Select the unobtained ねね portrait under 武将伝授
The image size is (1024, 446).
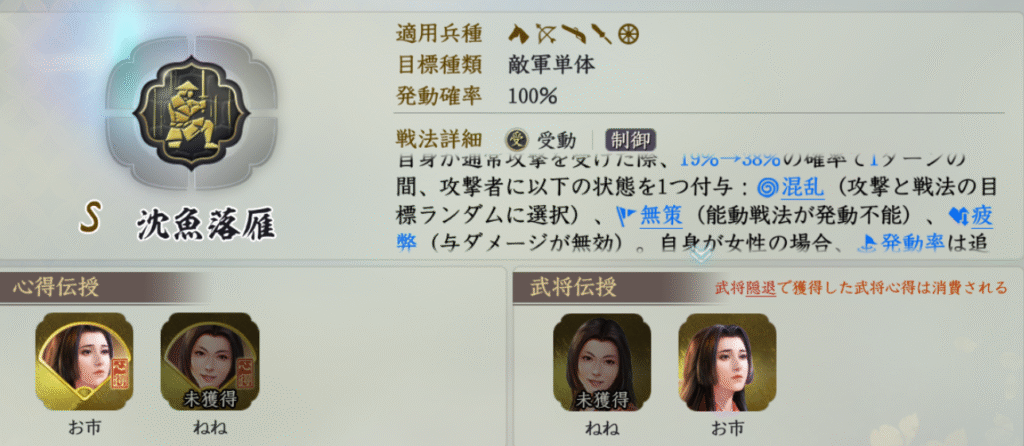point(602,362)
